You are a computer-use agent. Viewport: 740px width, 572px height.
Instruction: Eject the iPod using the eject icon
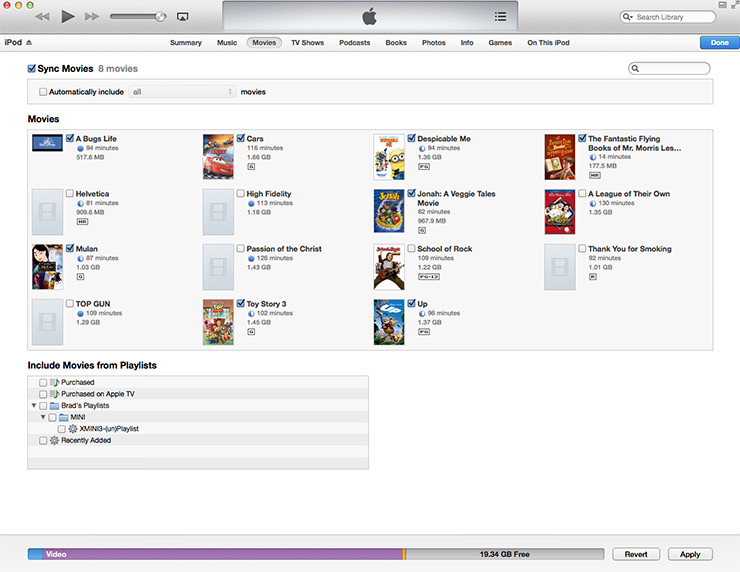coord(29,42)
